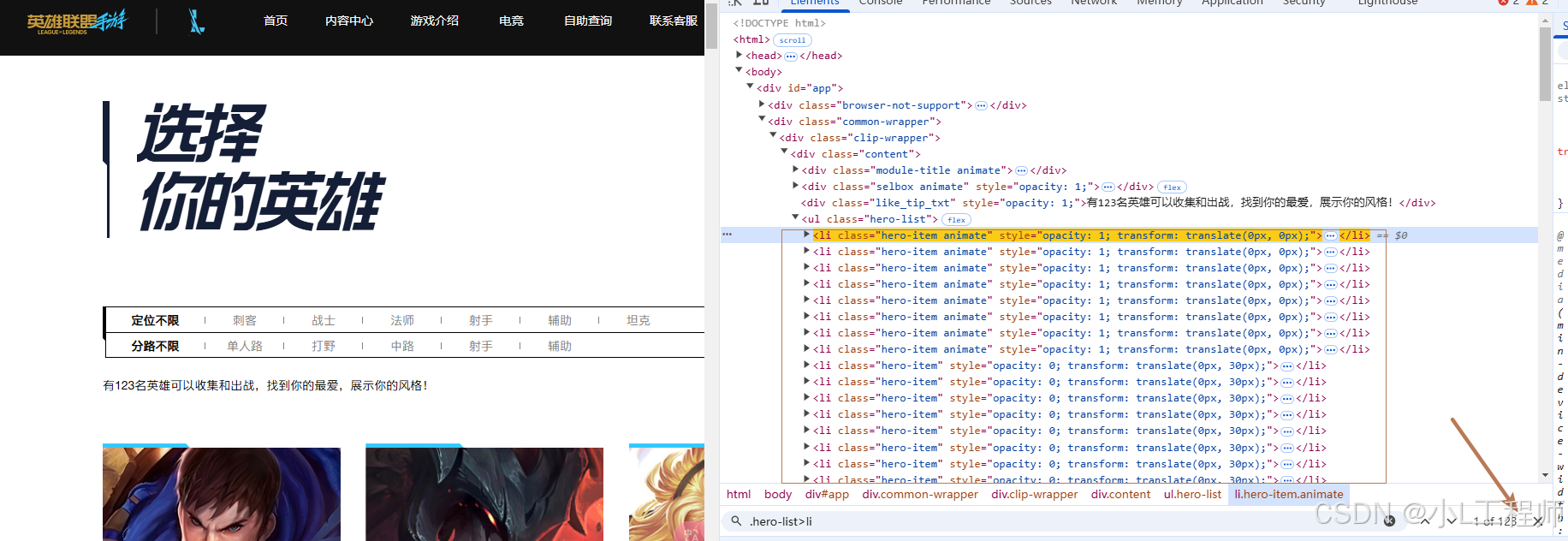The height and width of the screenshot is (541, 1568).
Task: Collapse the div id="app" node
Action: coord(750,87)
